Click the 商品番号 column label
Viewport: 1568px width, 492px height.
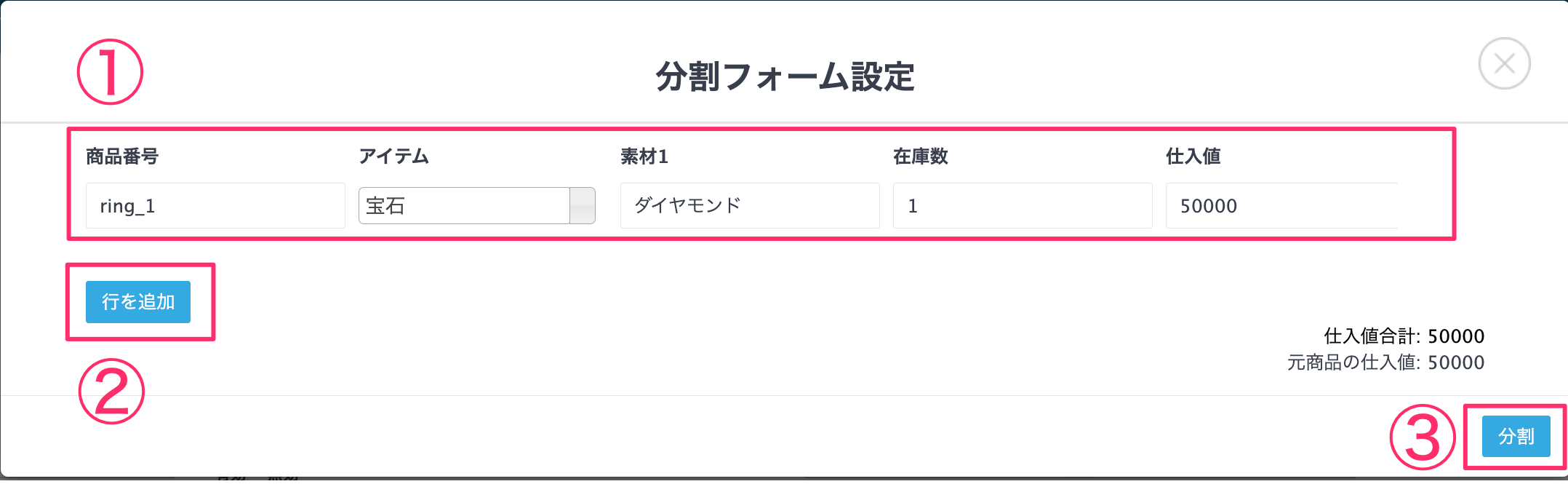click(122, 156)
